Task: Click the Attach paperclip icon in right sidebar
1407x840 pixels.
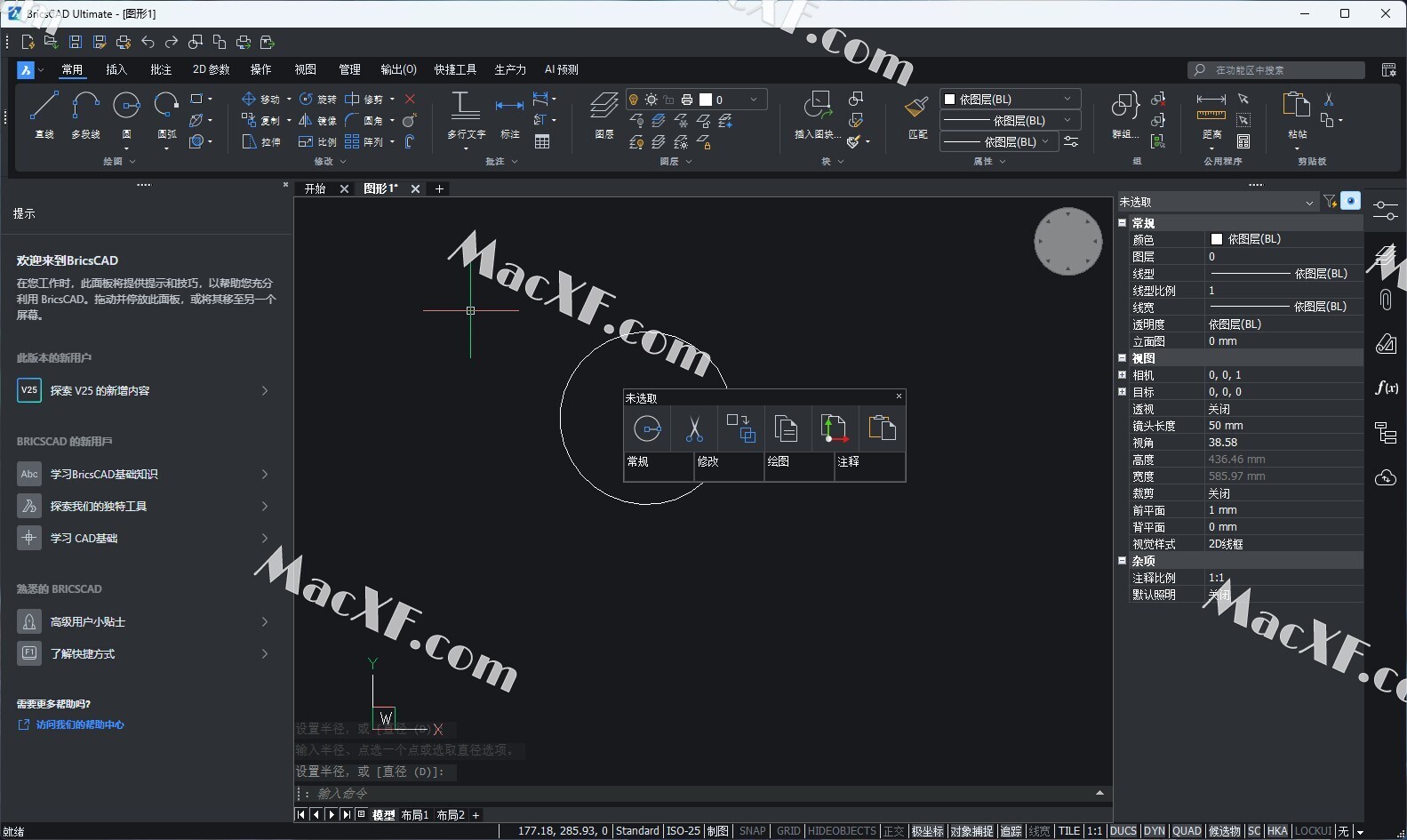Action: (1386, 300)
